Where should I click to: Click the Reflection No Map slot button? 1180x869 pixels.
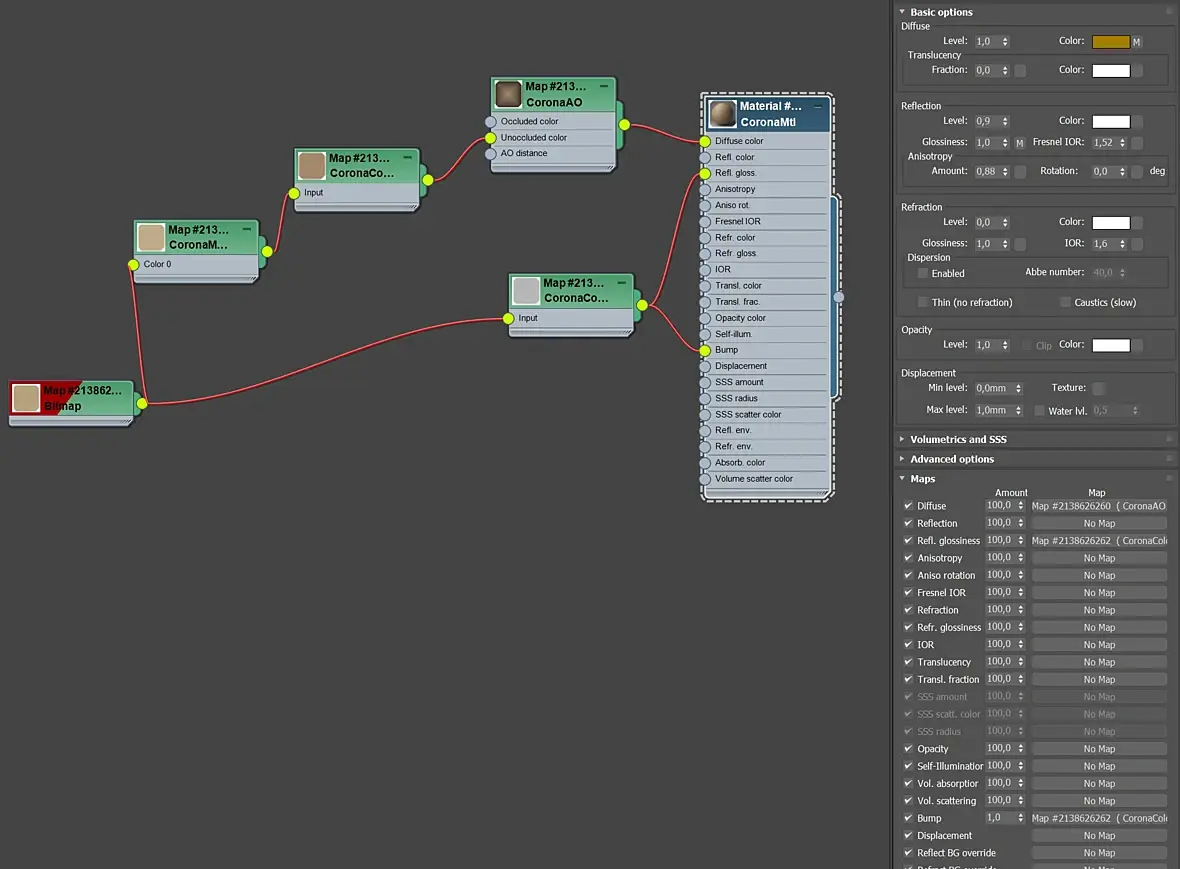click(1099, 524)
